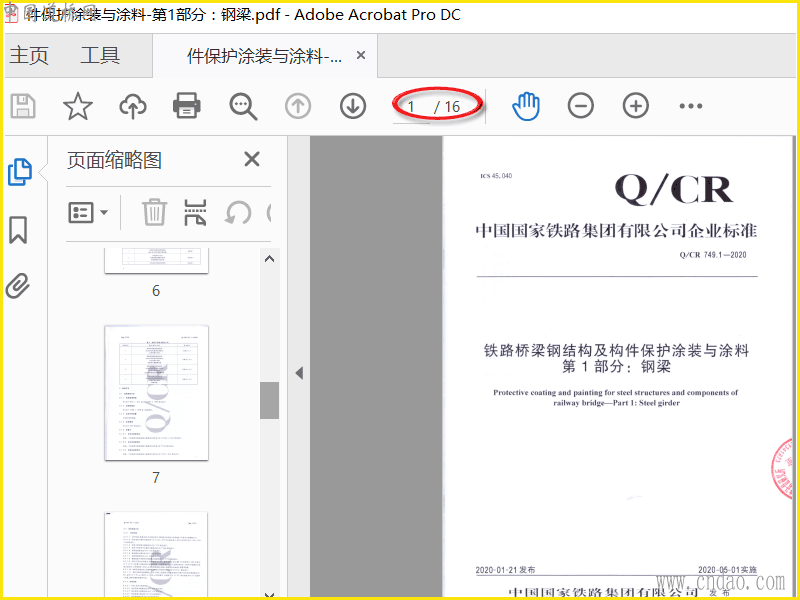This screenshot has width=800, height=600.
Task: Open more tools ellipsis menu
Action: (x=691, y=106)
